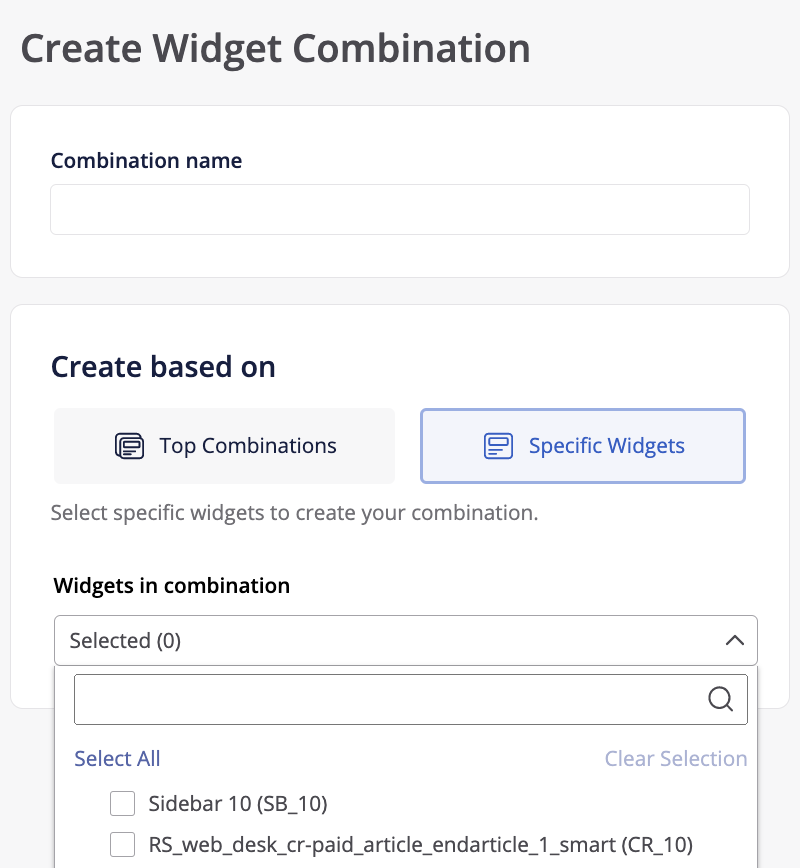Screen dimensions: 800x868
Task: Click the widget search box
Action: tap(400, 699)
